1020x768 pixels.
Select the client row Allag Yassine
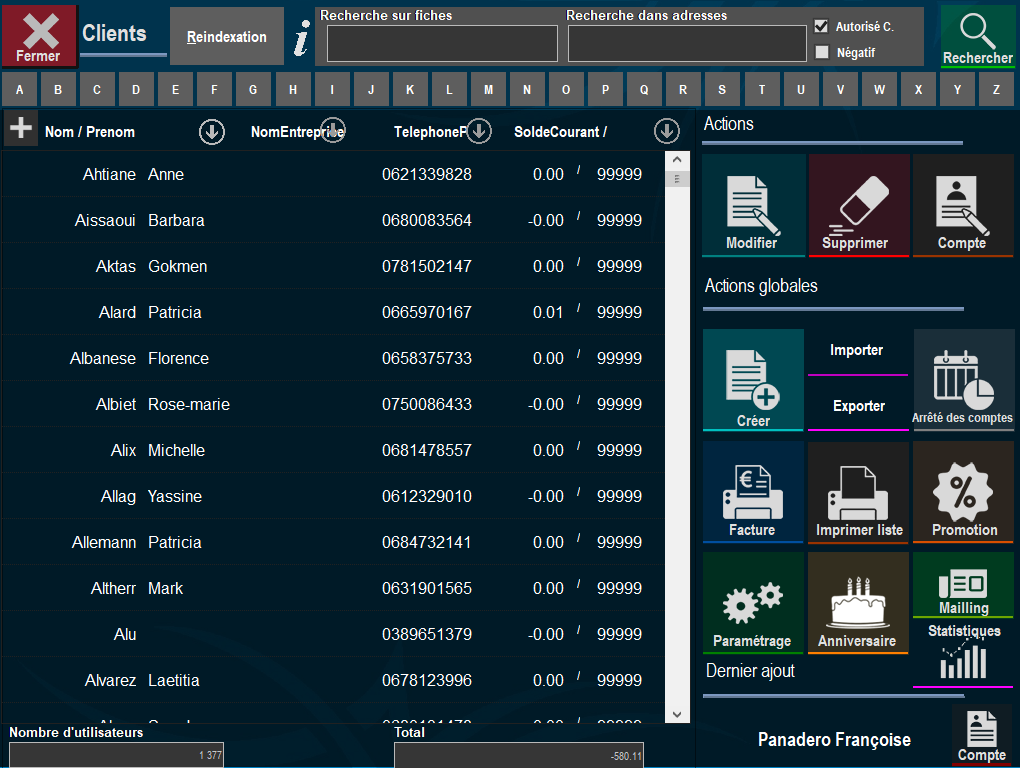(332, 496)
